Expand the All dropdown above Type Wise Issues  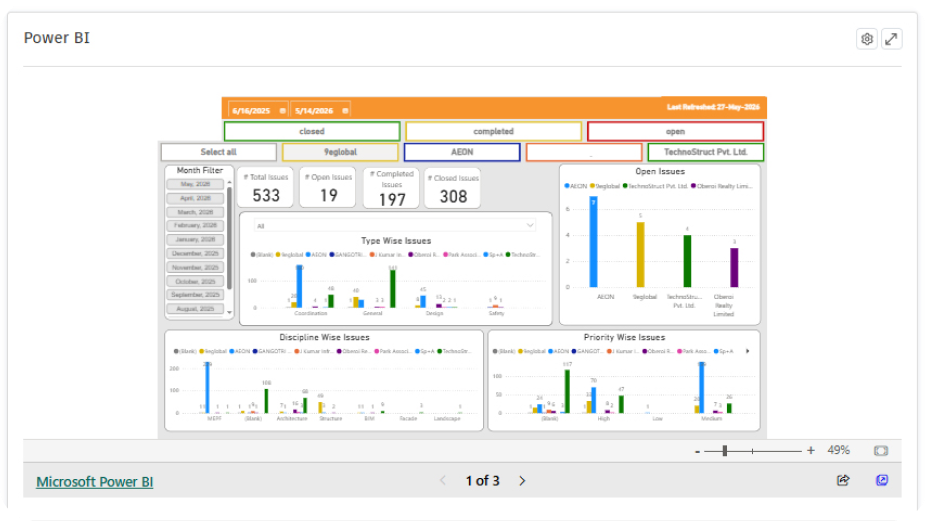[x=530, y=225]
